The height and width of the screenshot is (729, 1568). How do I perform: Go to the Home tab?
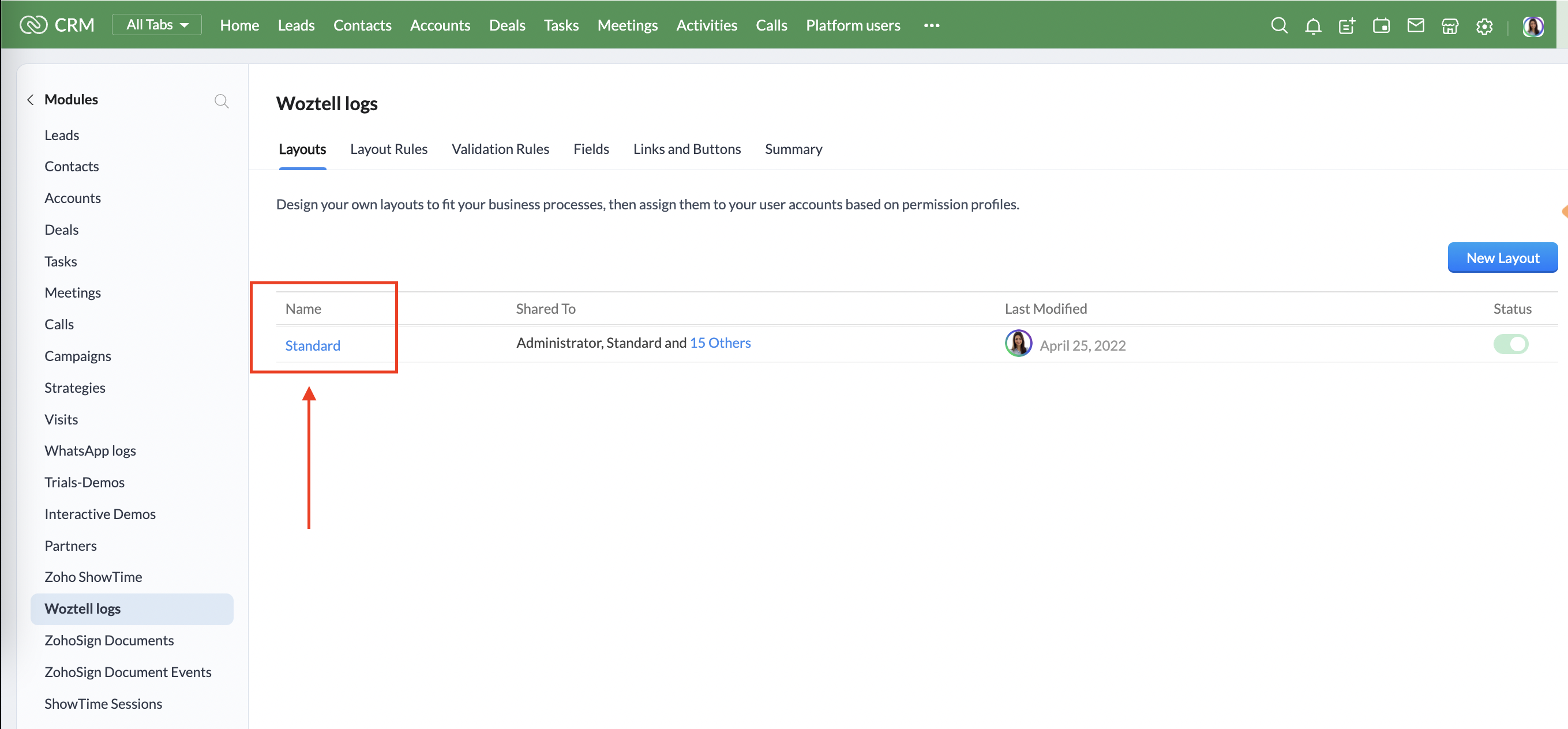click(x=239, y=25)
